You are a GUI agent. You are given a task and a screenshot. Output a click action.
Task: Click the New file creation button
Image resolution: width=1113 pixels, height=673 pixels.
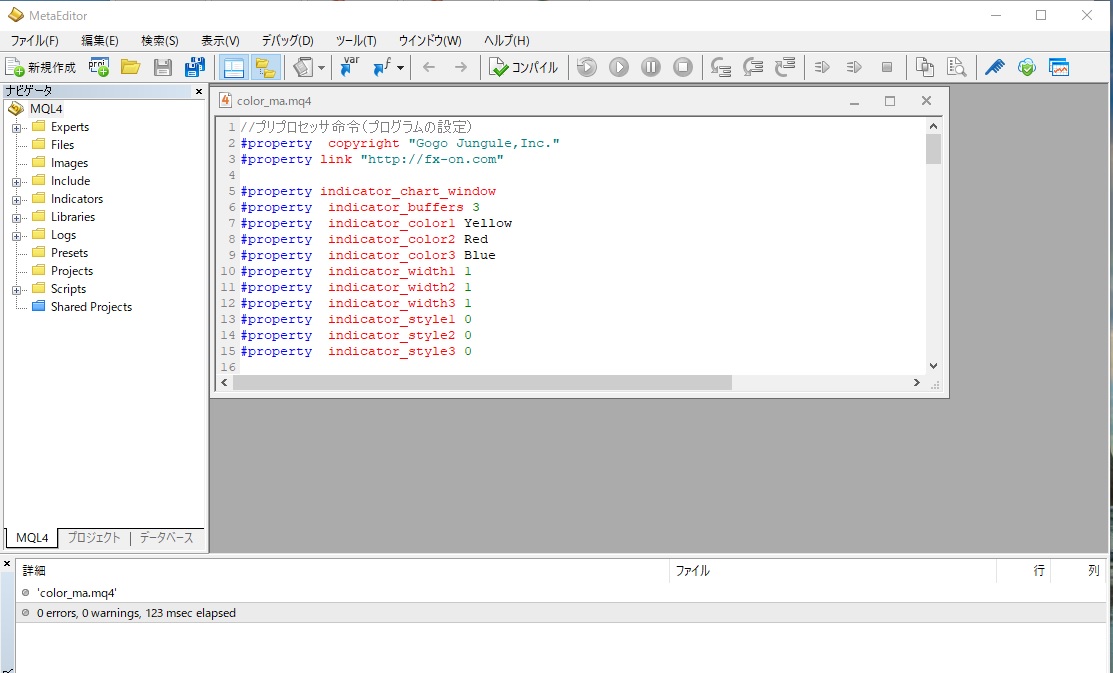41,67
